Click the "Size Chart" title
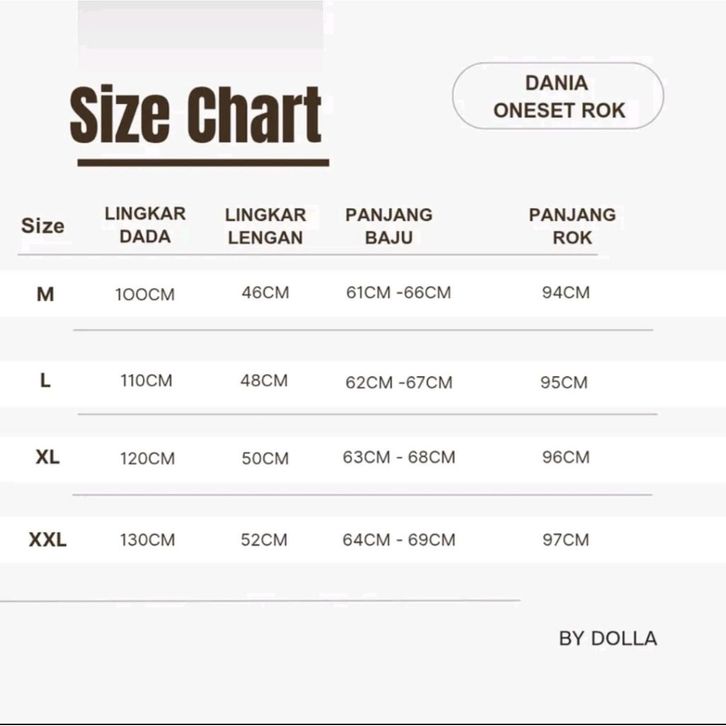The height and width of the screenshot is (726, 726). coord(196,116)
